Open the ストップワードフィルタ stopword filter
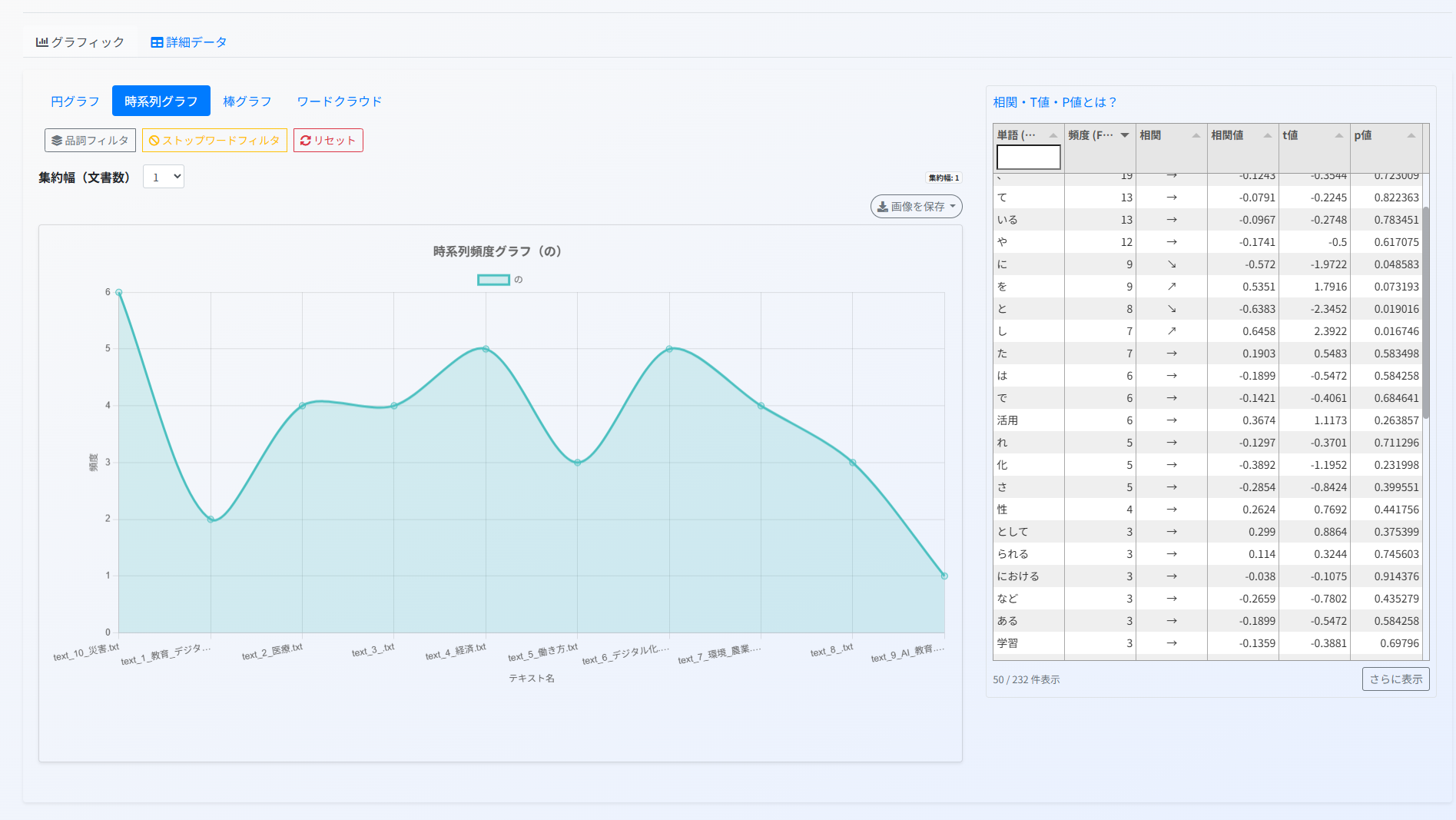Viewport: 1456px width, 820px height. coord(214,141)
